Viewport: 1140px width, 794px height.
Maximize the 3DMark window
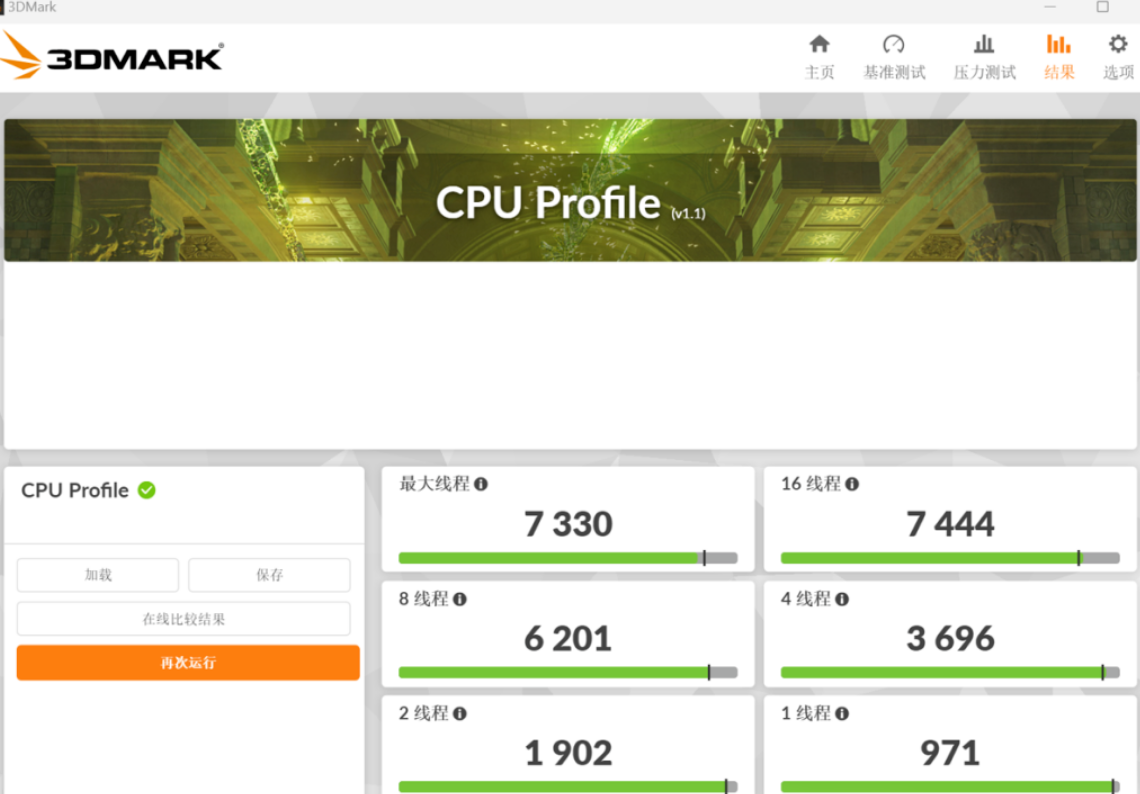1102,7
